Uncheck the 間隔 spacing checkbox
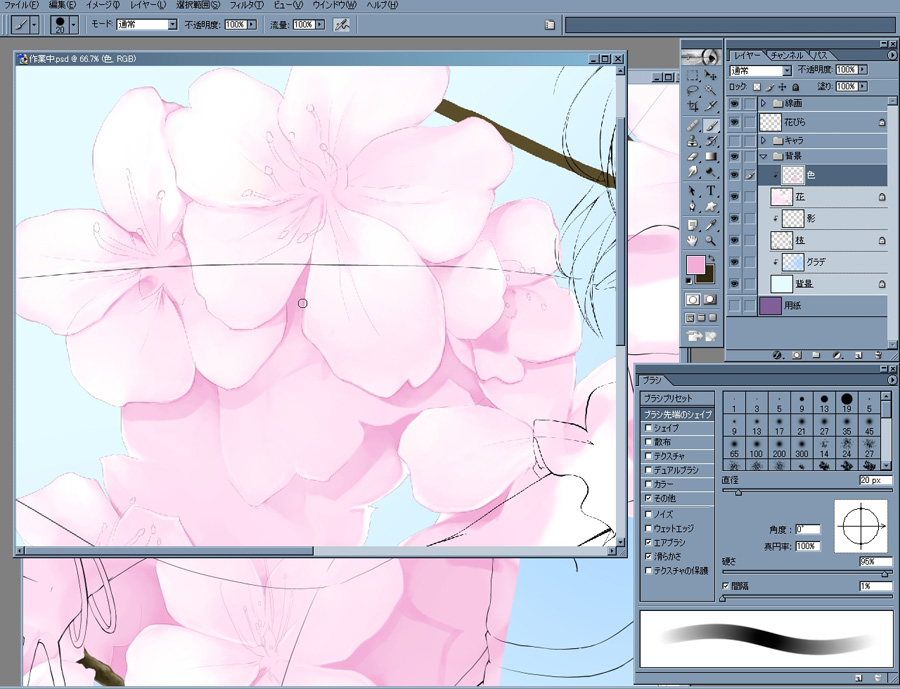This screenshot has height=689, width=900. point(726,586)
